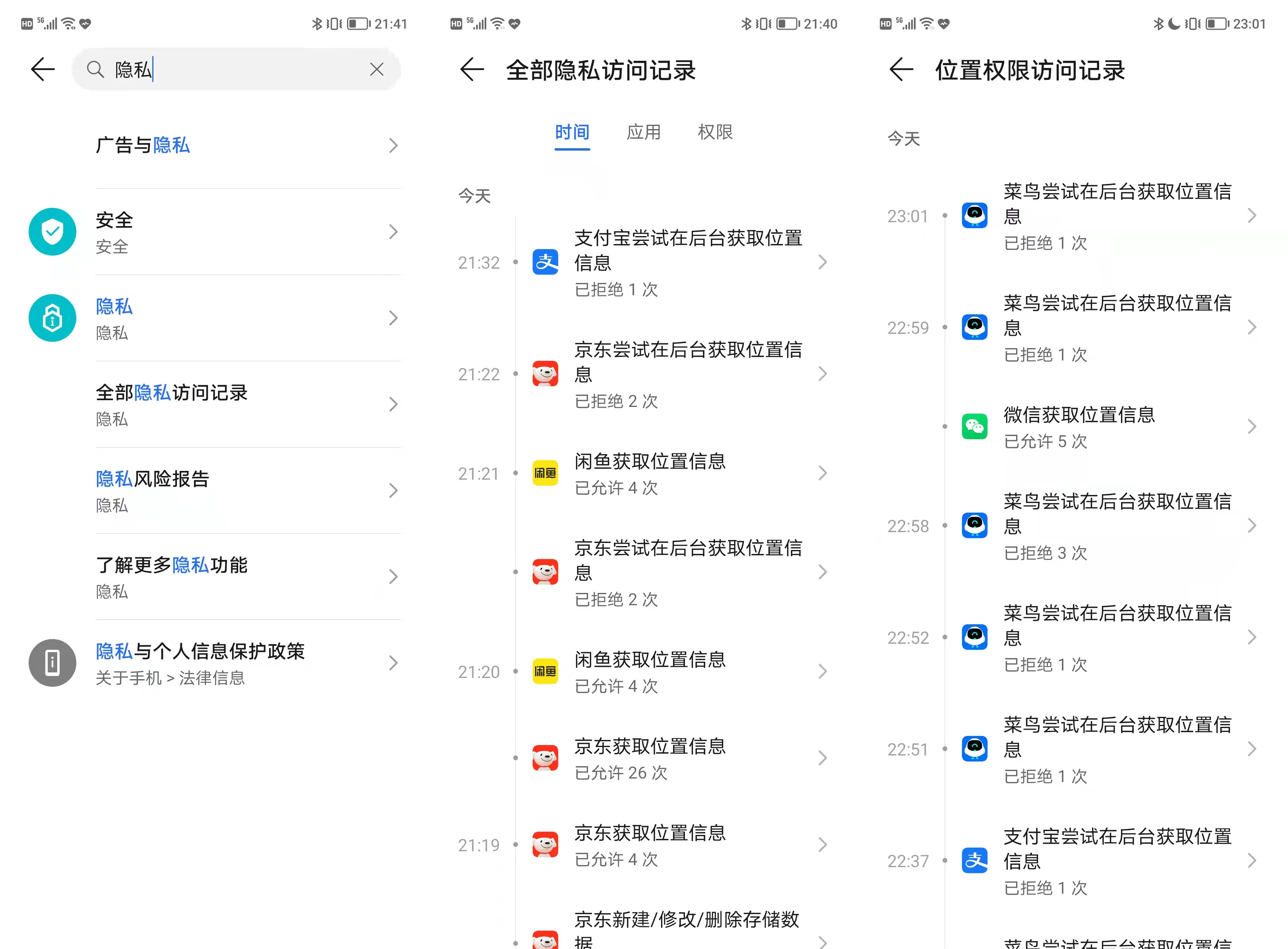The height and width of the screenshot is (949, 1288).
Task: Switch to the 应用 tab
Action: click(x=644, y=132)
